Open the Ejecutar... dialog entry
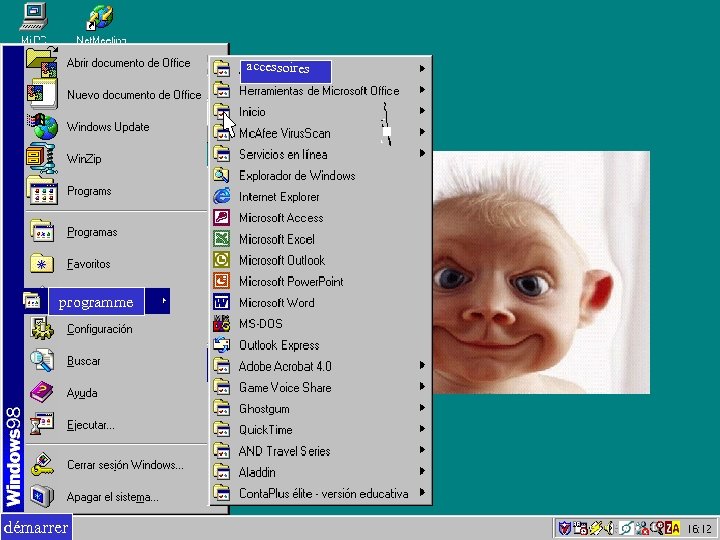Screen dimensions: 720x540 tap(90, 425)
